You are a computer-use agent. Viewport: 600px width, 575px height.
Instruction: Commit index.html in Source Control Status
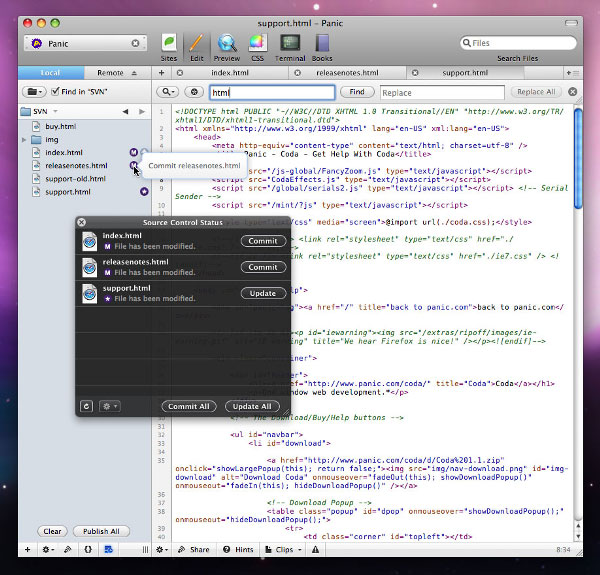tap(263, 241)
